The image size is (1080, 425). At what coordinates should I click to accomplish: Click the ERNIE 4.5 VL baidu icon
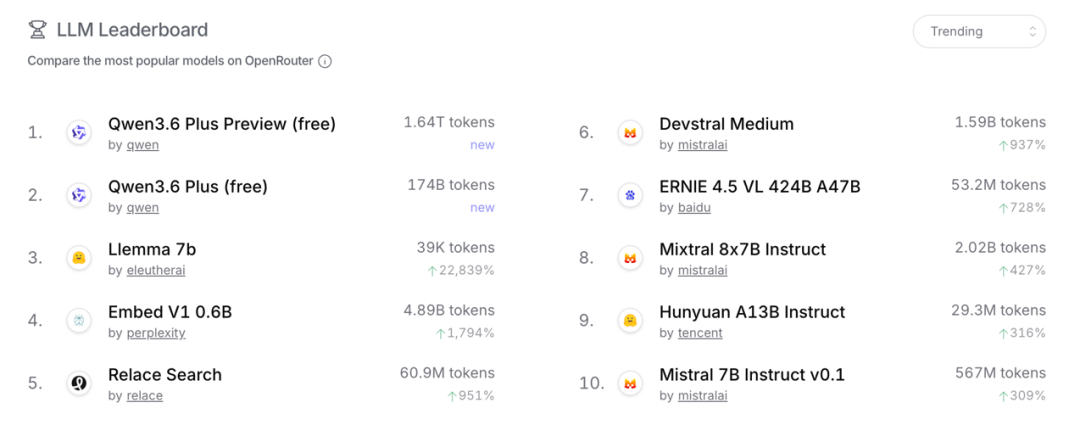pyautogui.click(x=630, y=195)
